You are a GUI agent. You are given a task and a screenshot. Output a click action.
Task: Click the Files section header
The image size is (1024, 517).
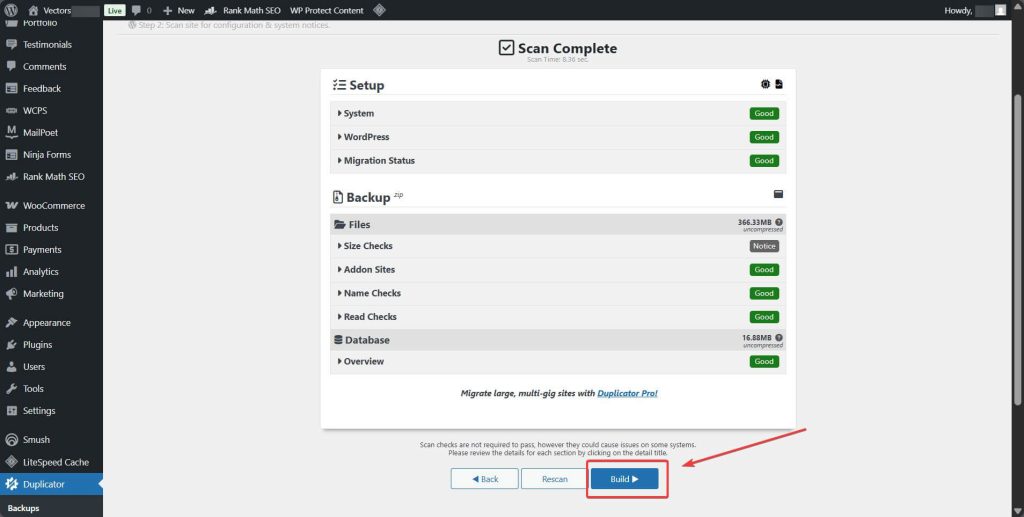[x=558, y=225]
